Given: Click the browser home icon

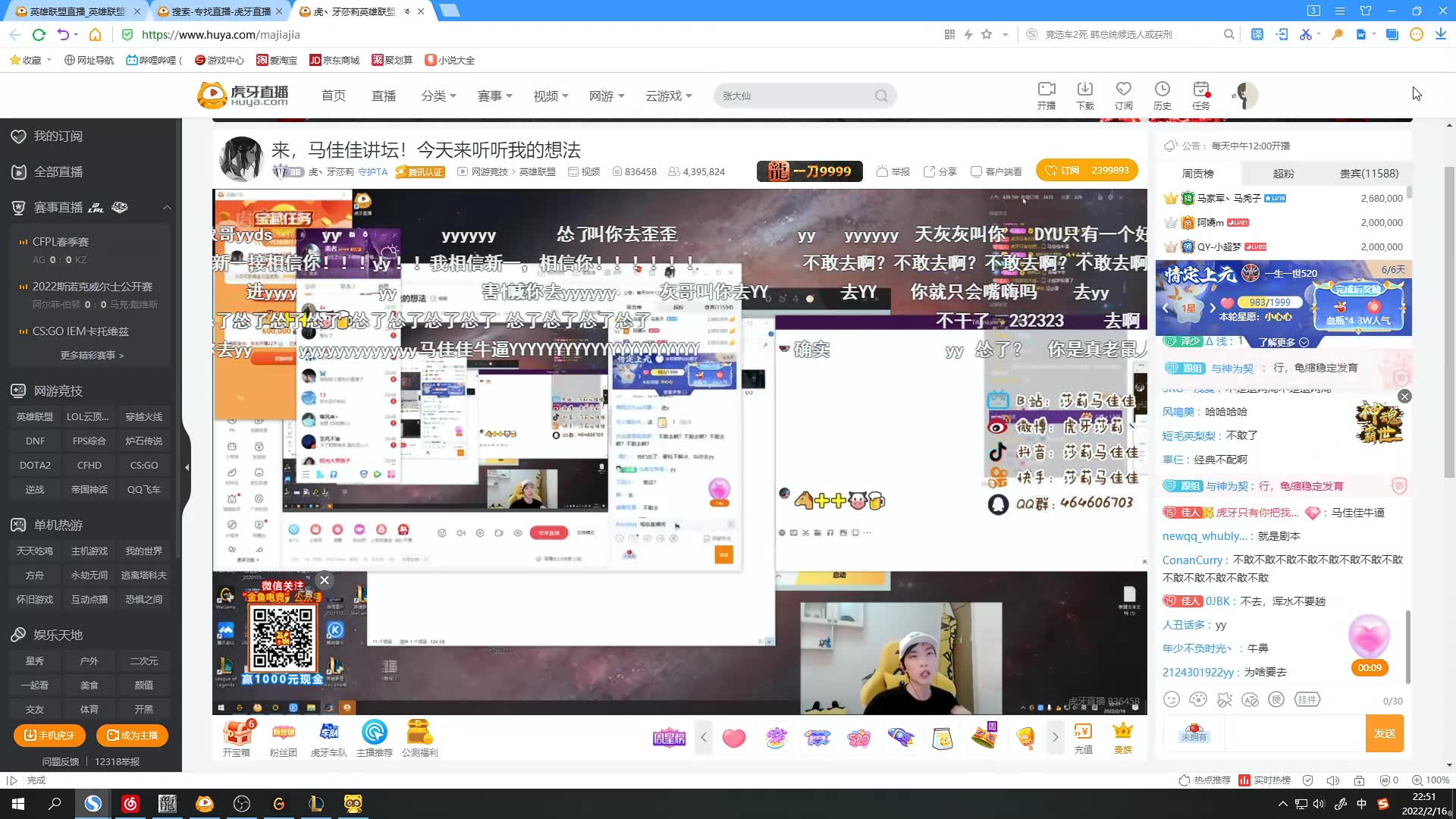Looking at the screenshot, I should point(95,34).
